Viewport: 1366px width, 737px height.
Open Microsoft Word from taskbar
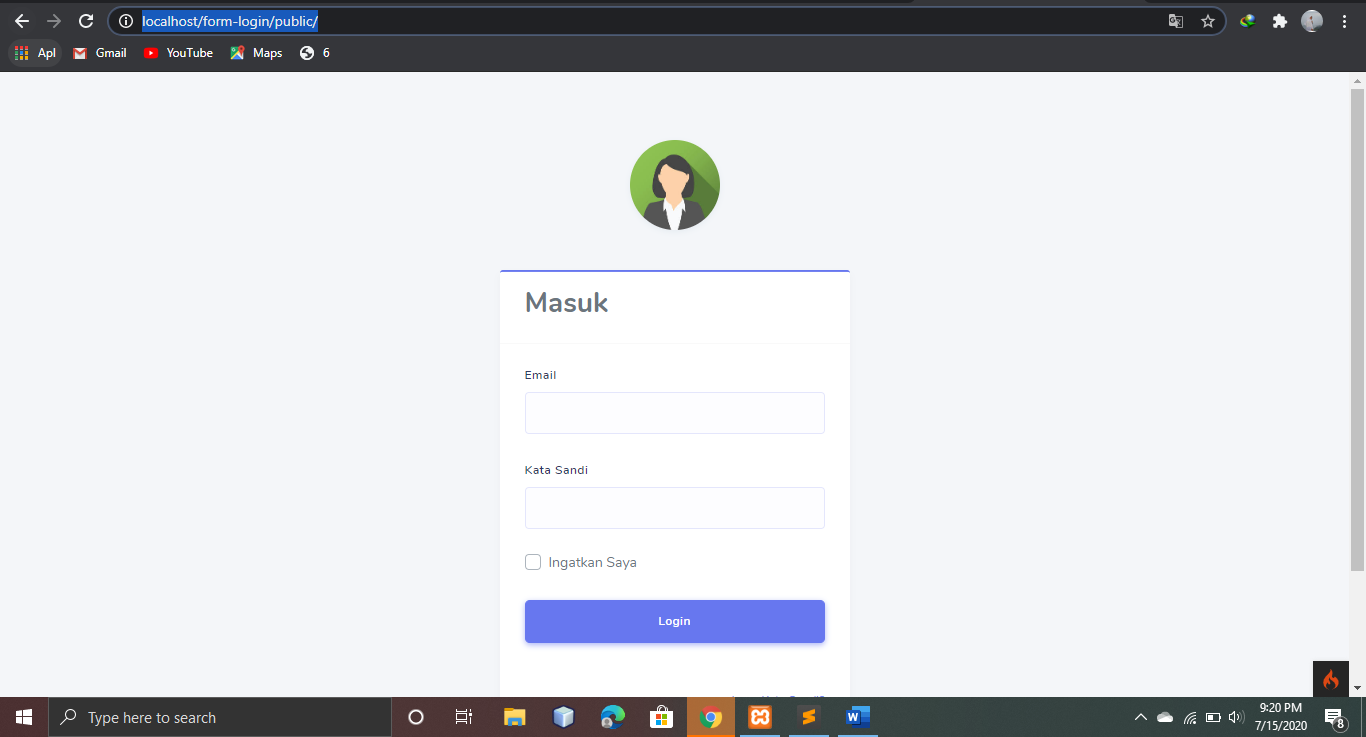click(858, 717)
